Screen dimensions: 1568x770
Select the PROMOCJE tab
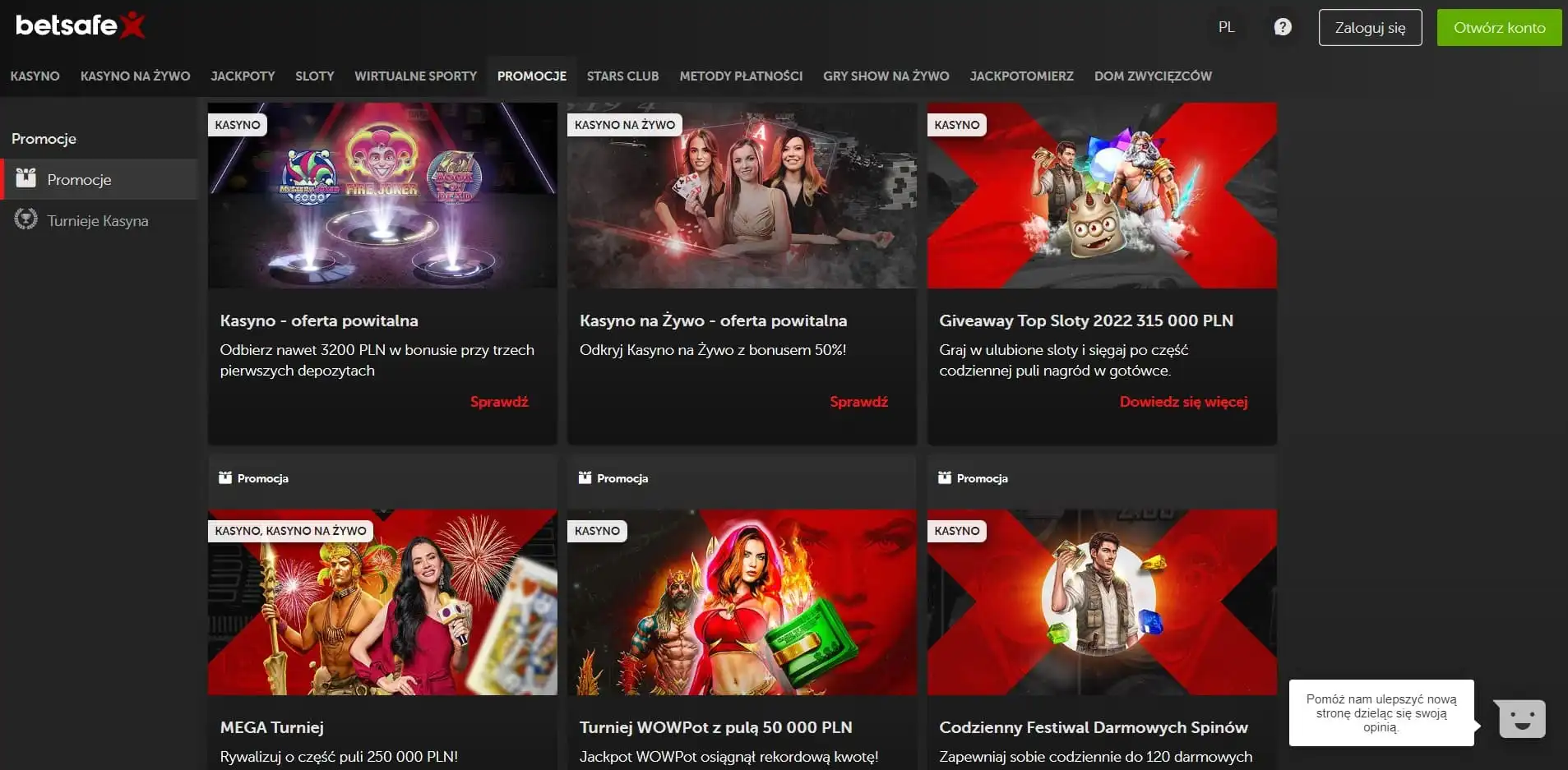[x=532, y=76]
